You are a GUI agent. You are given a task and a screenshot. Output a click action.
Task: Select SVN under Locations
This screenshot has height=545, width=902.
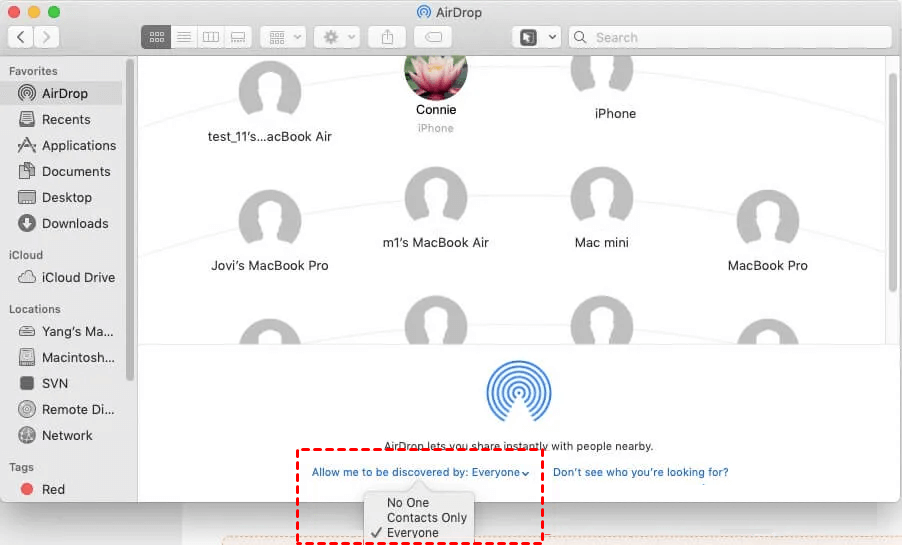tap(61, 383)
